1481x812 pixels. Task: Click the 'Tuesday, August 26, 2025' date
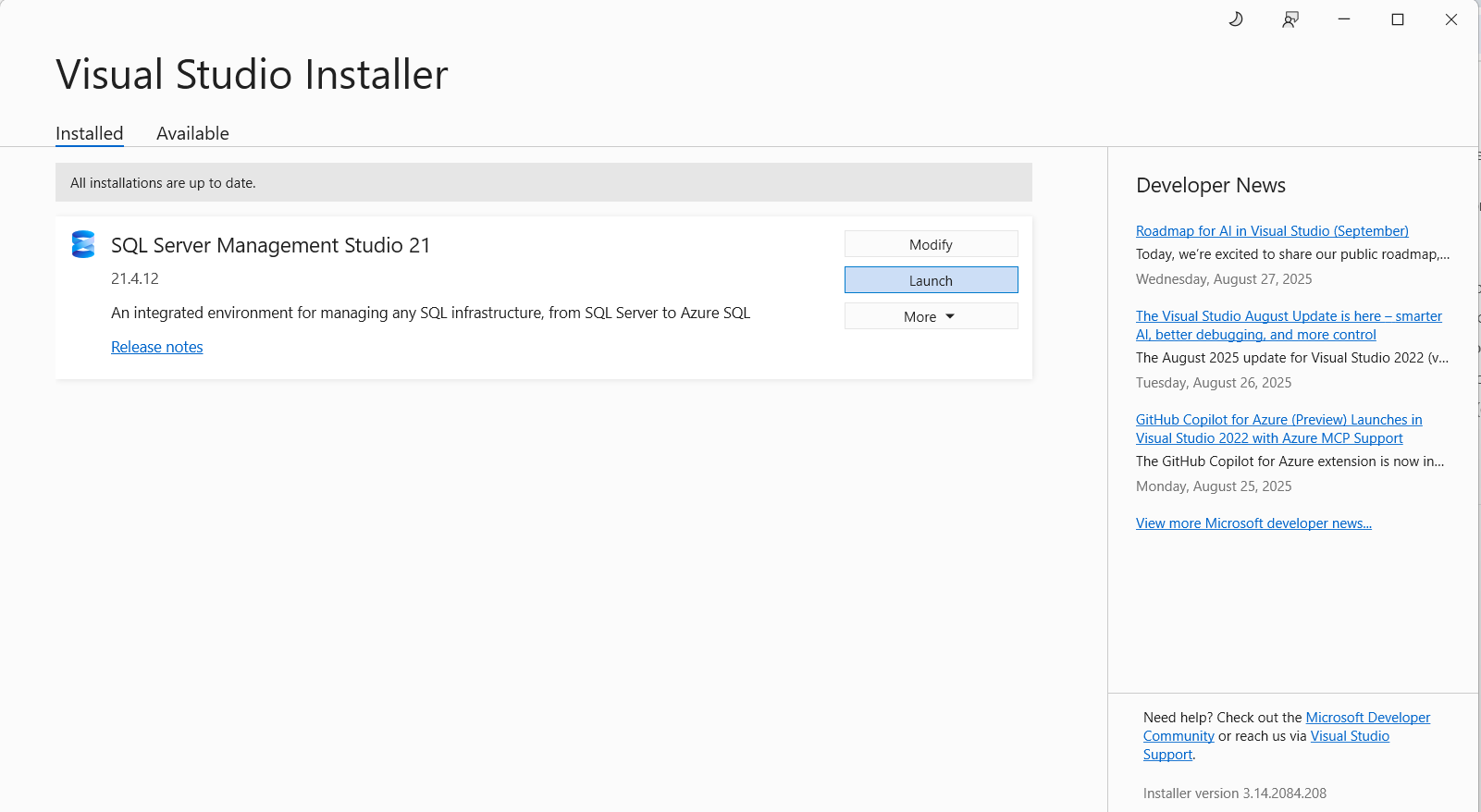click(1214, 383)
